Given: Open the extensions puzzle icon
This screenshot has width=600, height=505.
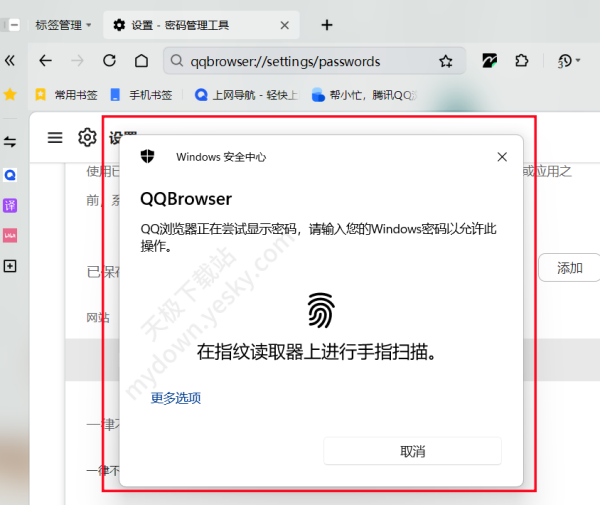Looking at the screenshot, I should tap(521, 61).
